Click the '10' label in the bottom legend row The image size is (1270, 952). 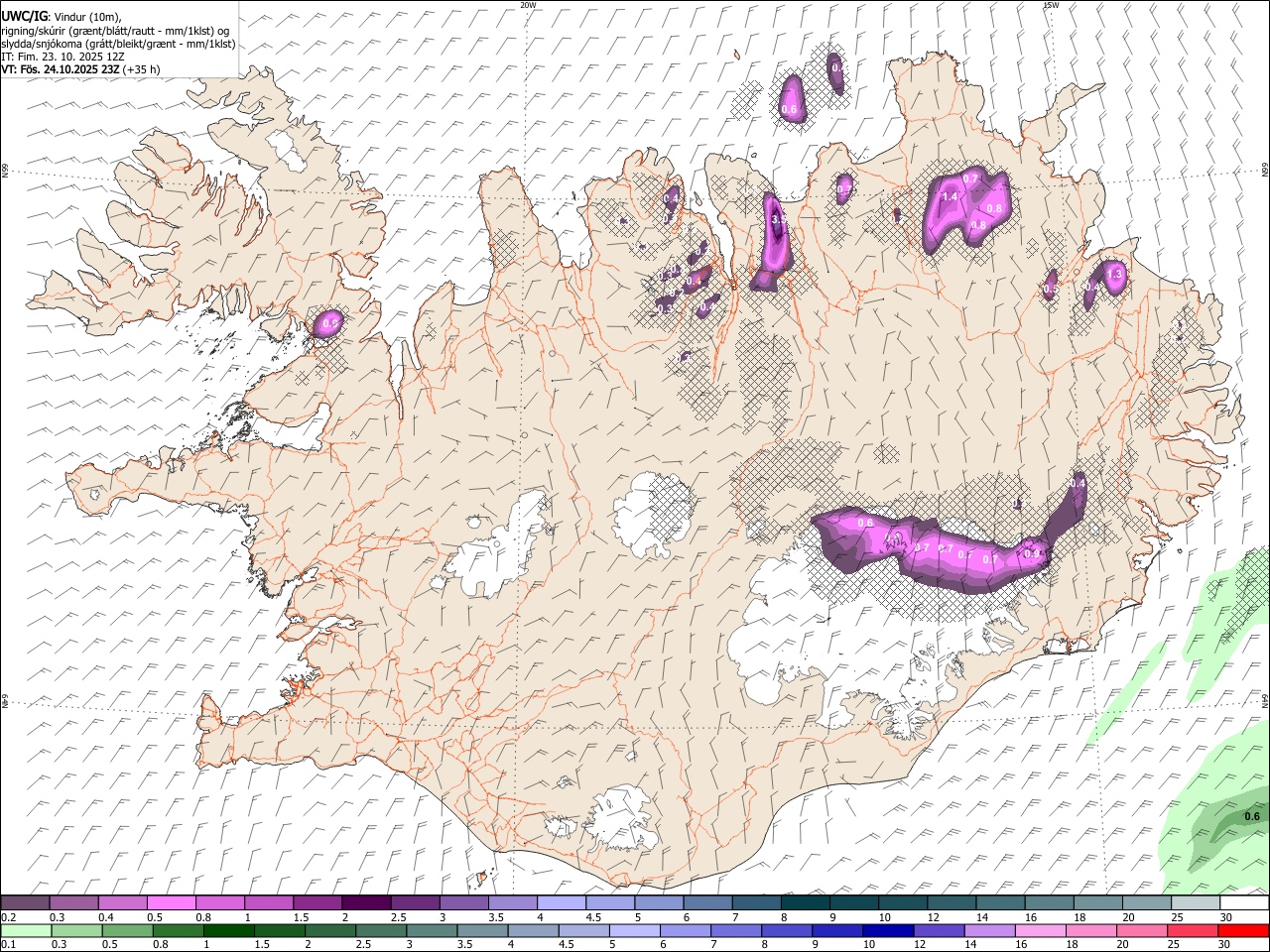[869, 945]
